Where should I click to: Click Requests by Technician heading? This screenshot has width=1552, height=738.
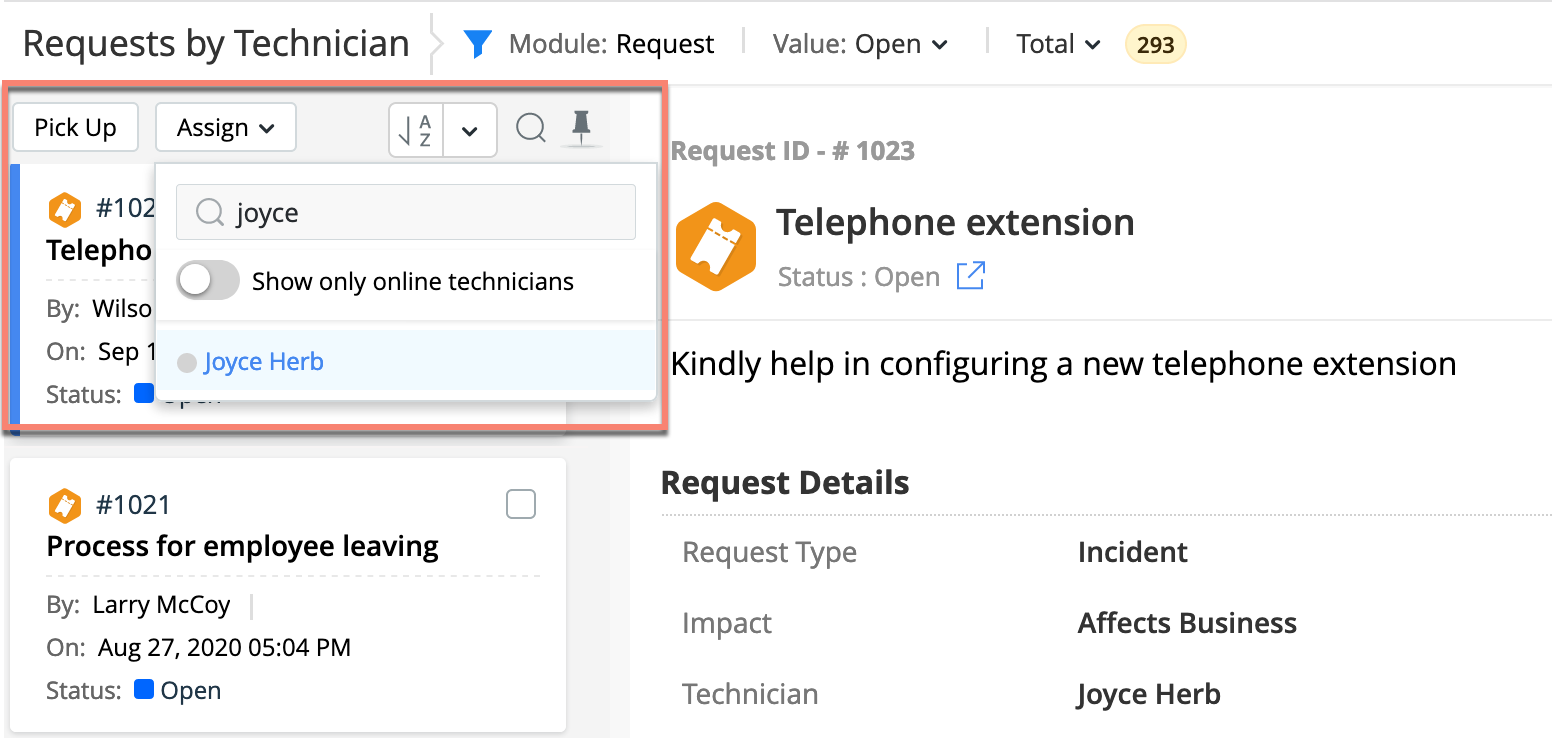click(216, 44)
